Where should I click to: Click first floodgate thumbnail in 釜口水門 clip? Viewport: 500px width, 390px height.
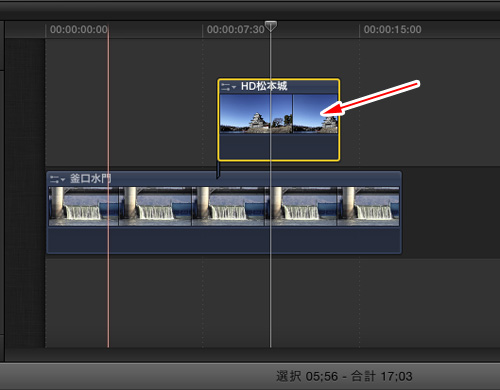tap(84, 206)
